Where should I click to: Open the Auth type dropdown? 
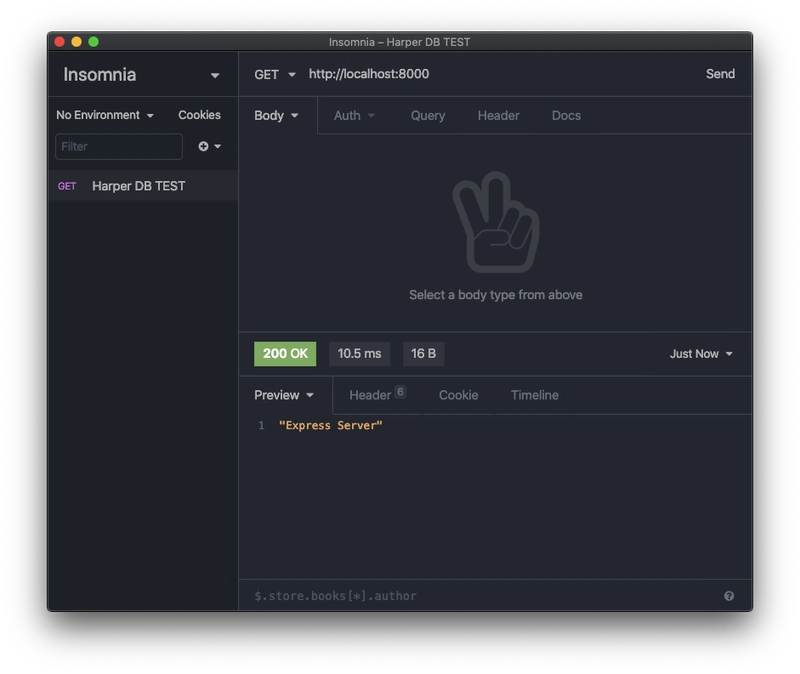click(354, 116)
